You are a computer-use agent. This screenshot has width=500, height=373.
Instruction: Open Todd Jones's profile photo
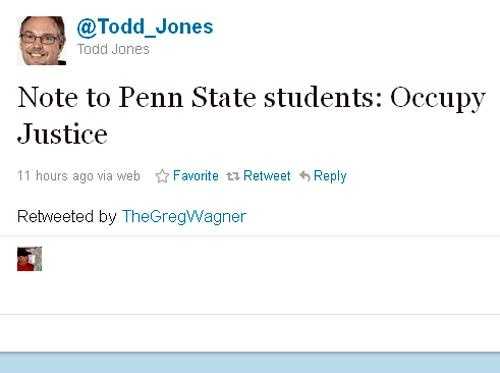(x=42, y=40)
